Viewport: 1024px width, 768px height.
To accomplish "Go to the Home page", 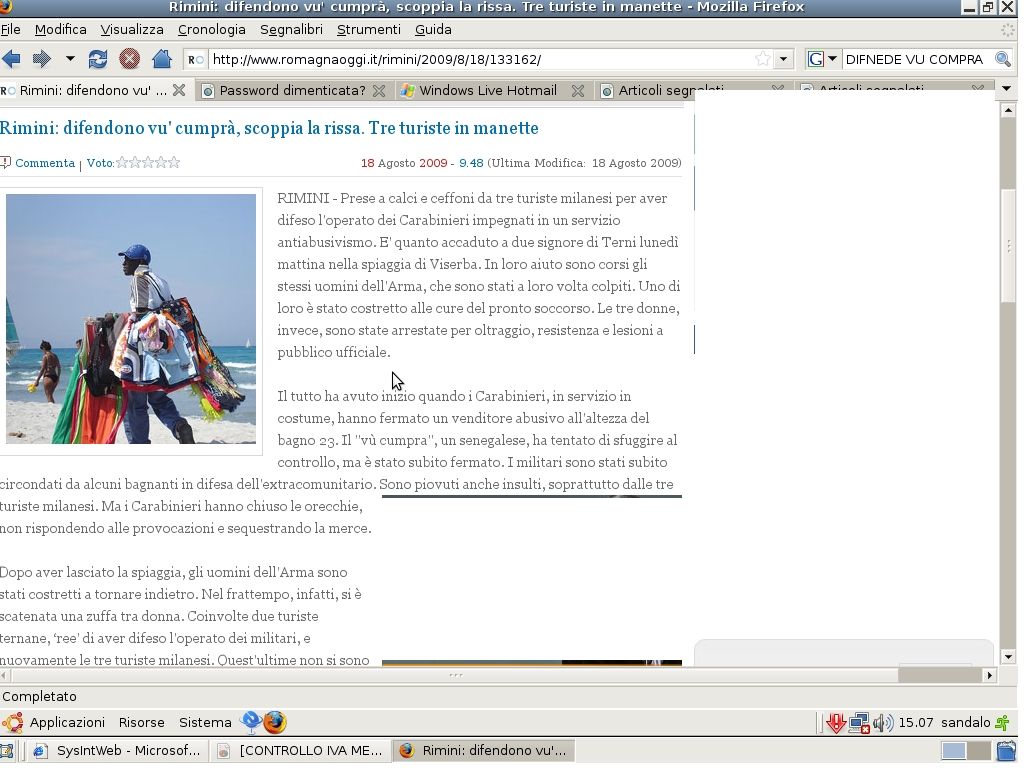I will click(160, 59).
